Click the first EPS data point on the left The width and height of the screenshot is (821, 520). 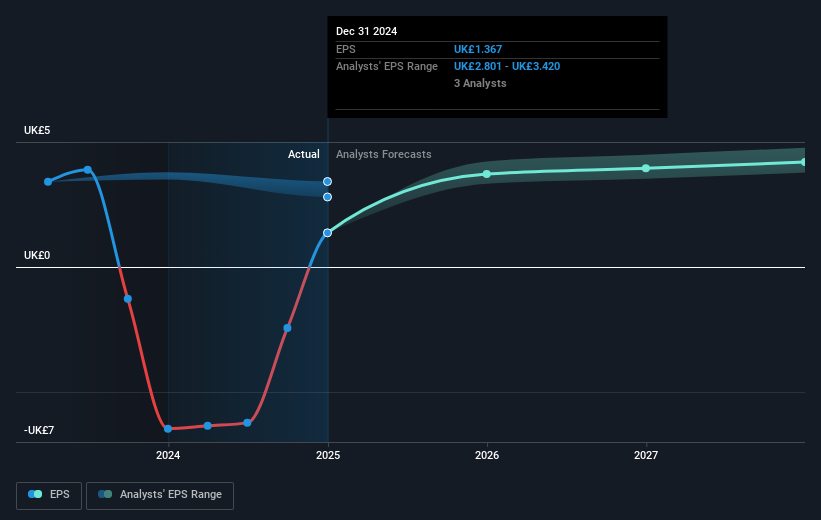pos(48,182)
